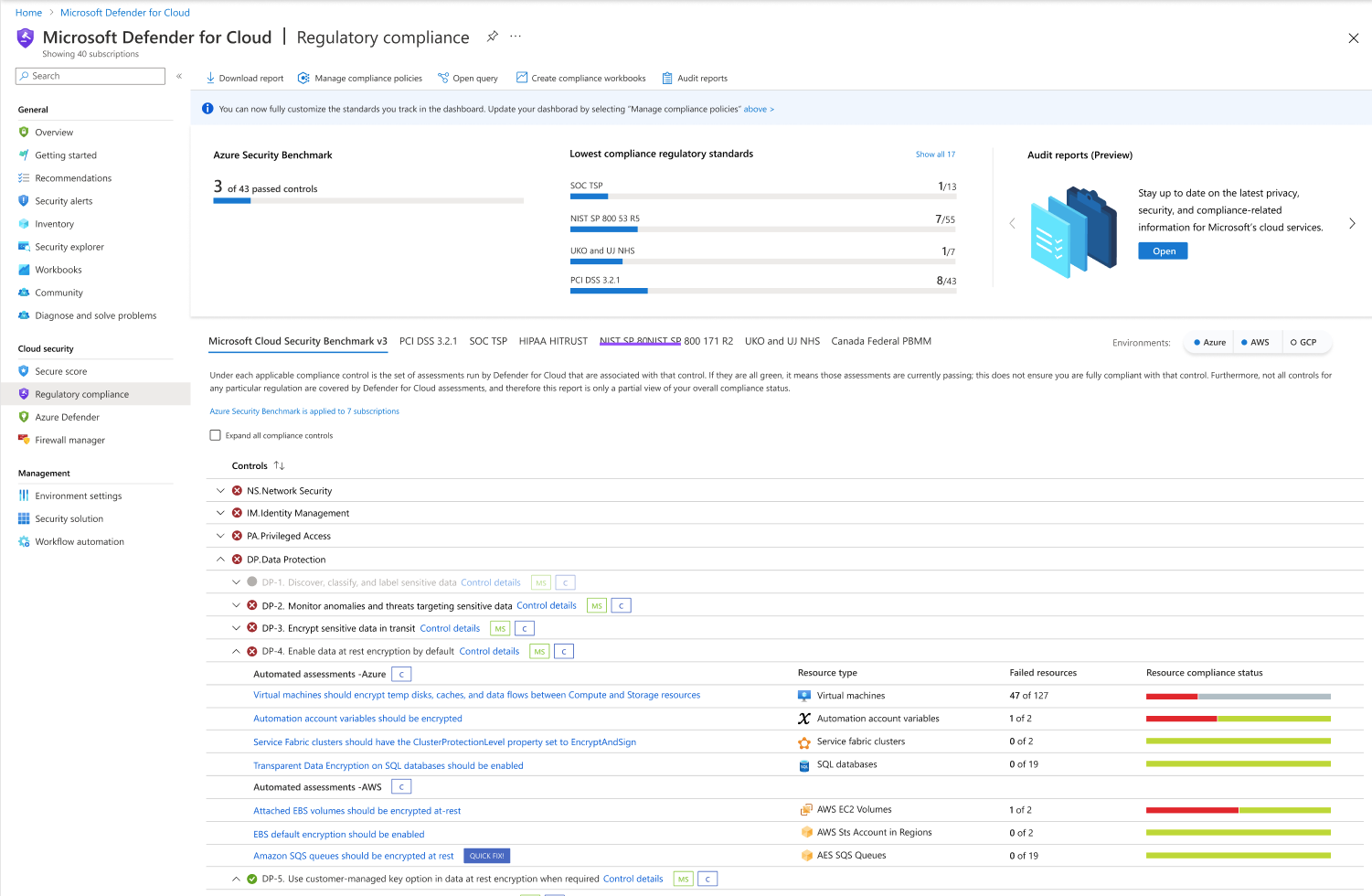Expand NS. Network Security control

(220, 491)
